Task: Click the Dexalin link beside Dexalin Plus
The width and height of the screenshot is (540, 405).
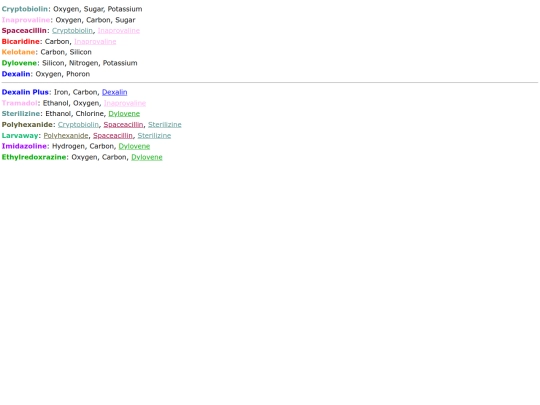Action: (x=115, y=92)
